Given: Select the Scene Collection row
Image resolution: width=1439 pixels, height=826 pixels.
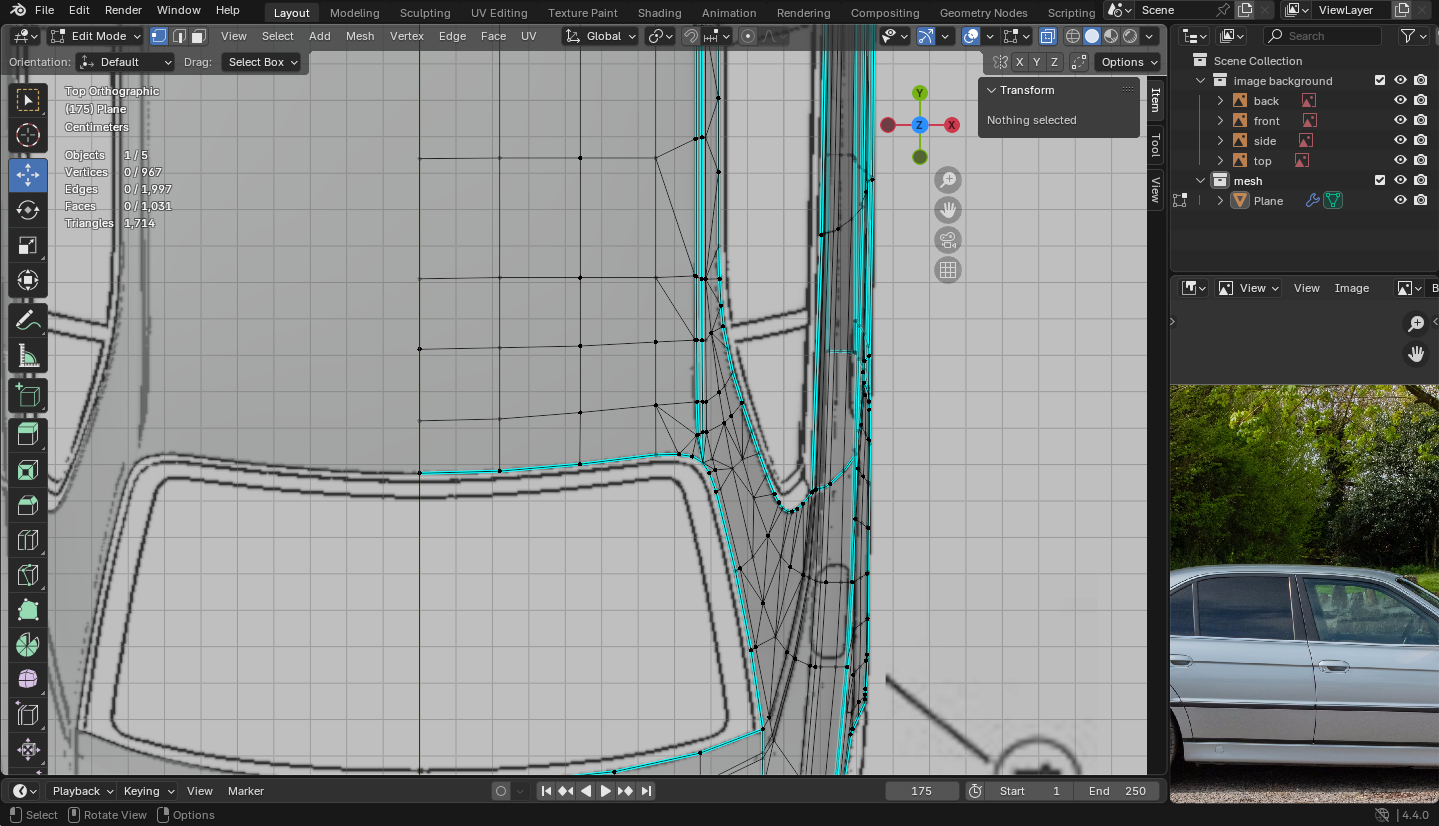Looking at the screenshot, I should [1305, 61].
